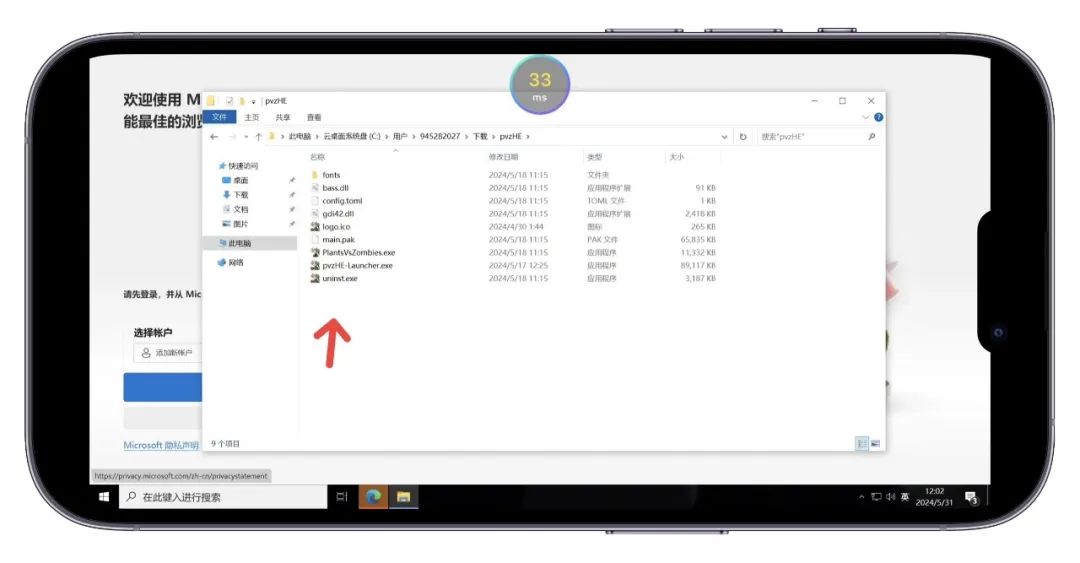This screenshot has width=1080, height=563.
Task: Select the uninst.exe icon
Action: pos(315,279)
